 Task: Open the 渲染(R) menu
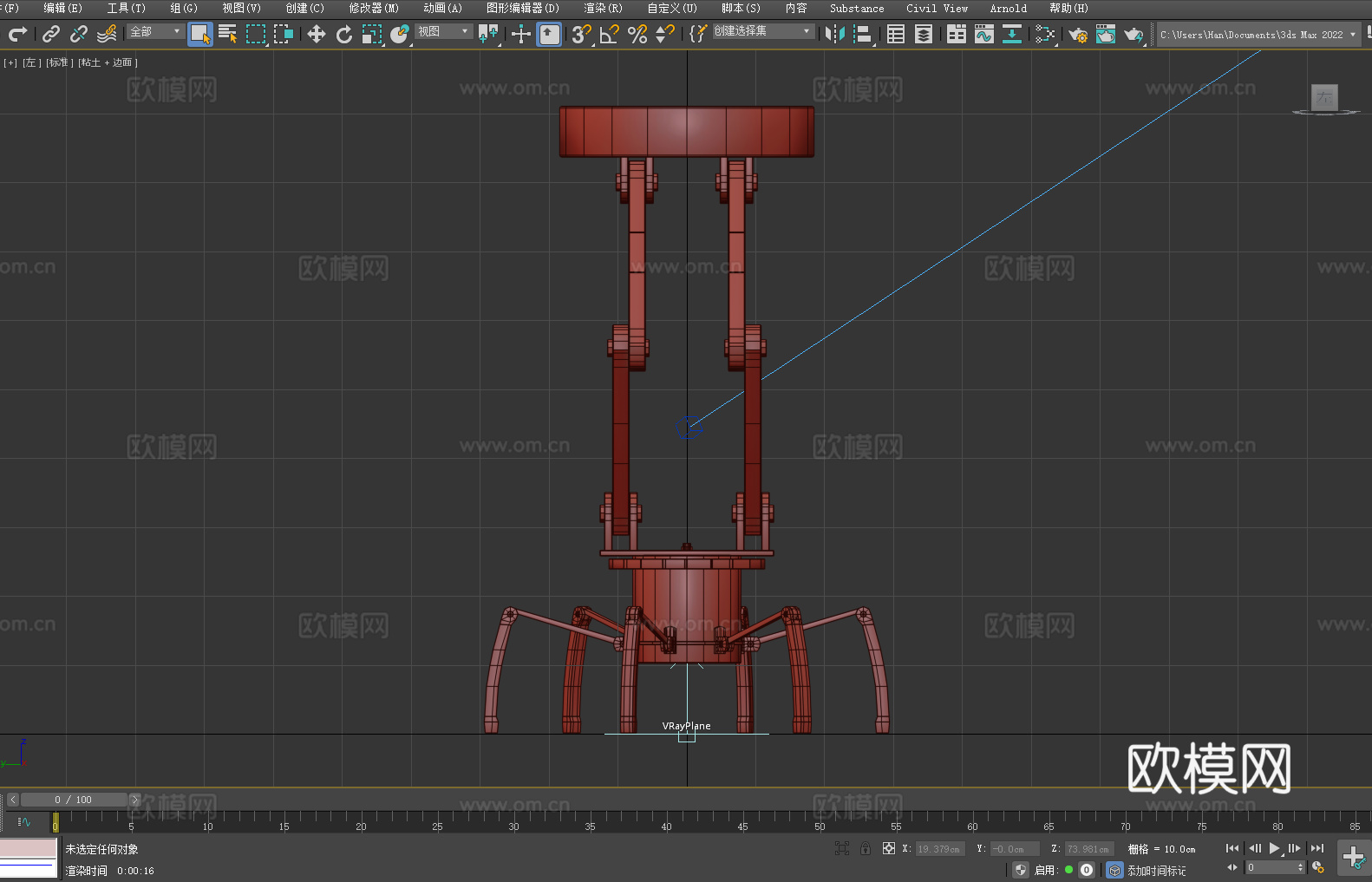(x=603, y=8)
